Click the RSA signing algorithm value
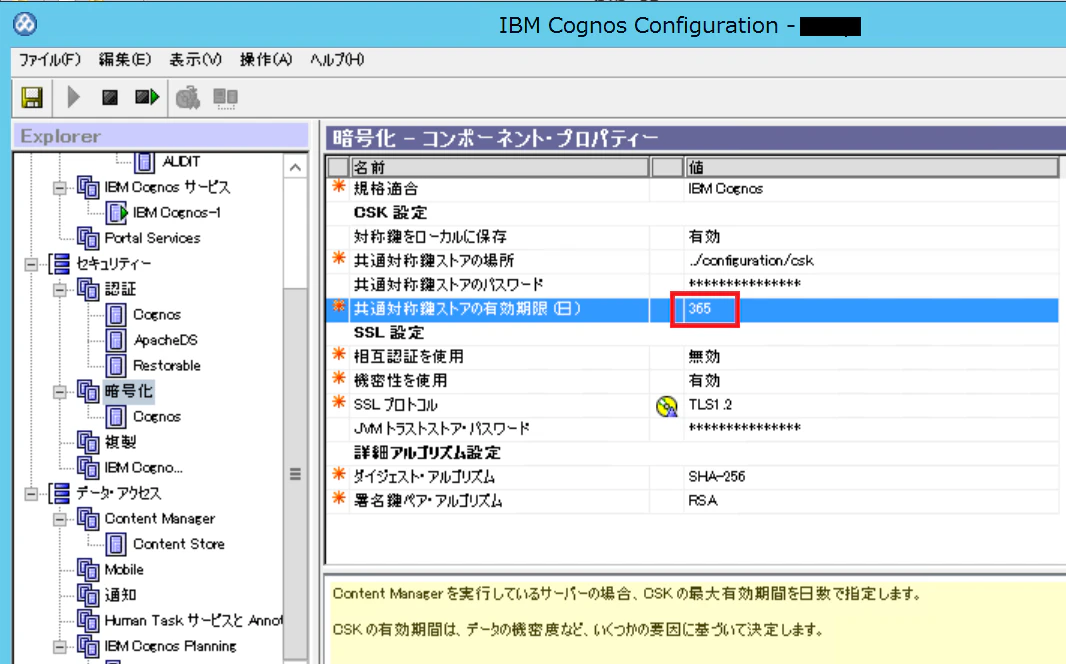This screenshot has width=1066, height=664. (702, 501)
